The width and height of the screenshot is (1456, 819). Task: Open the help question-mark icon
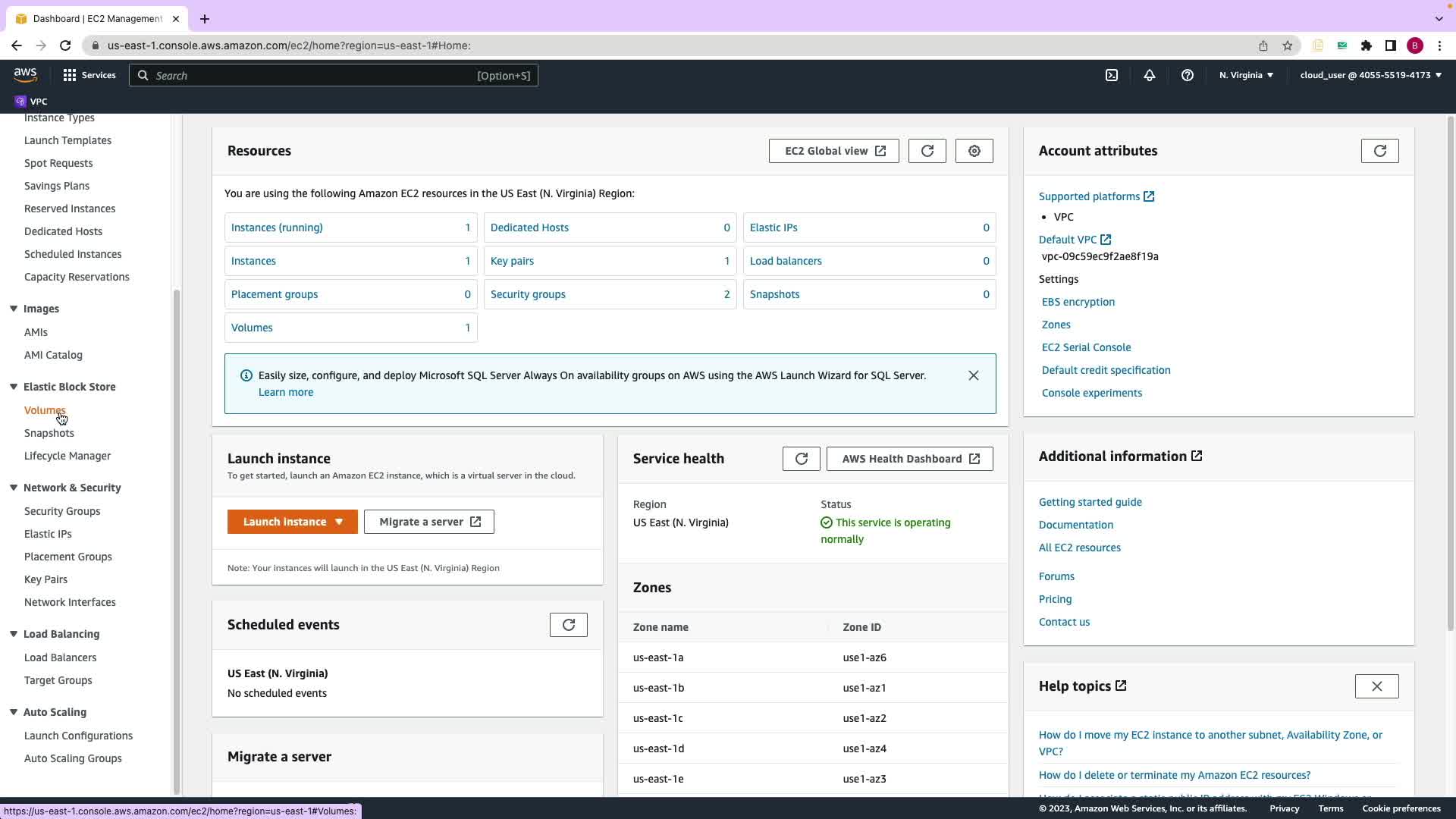pyautogui.click(x=1188, y=75)
